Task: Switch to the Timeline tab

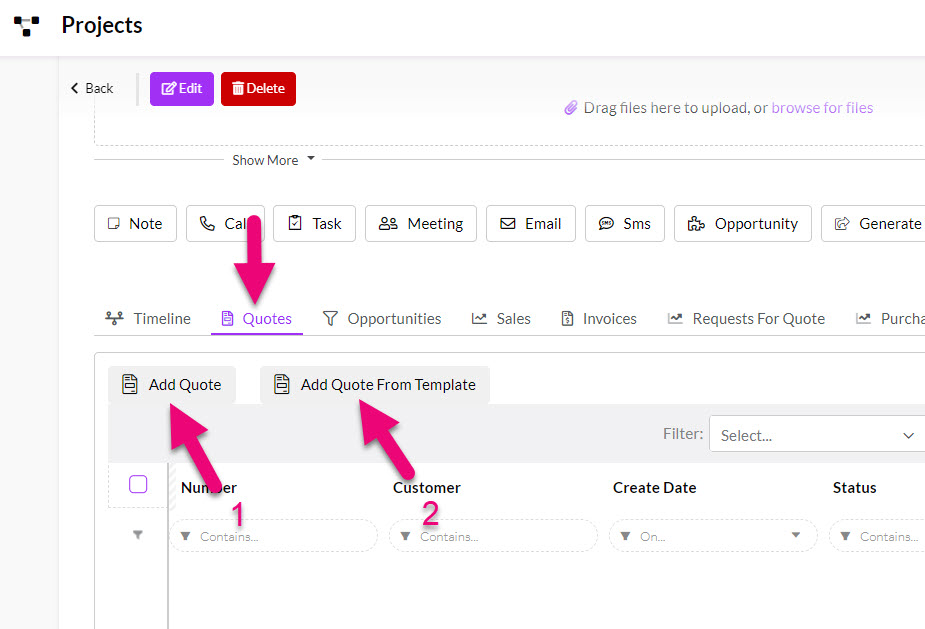Action: point(148,319)
